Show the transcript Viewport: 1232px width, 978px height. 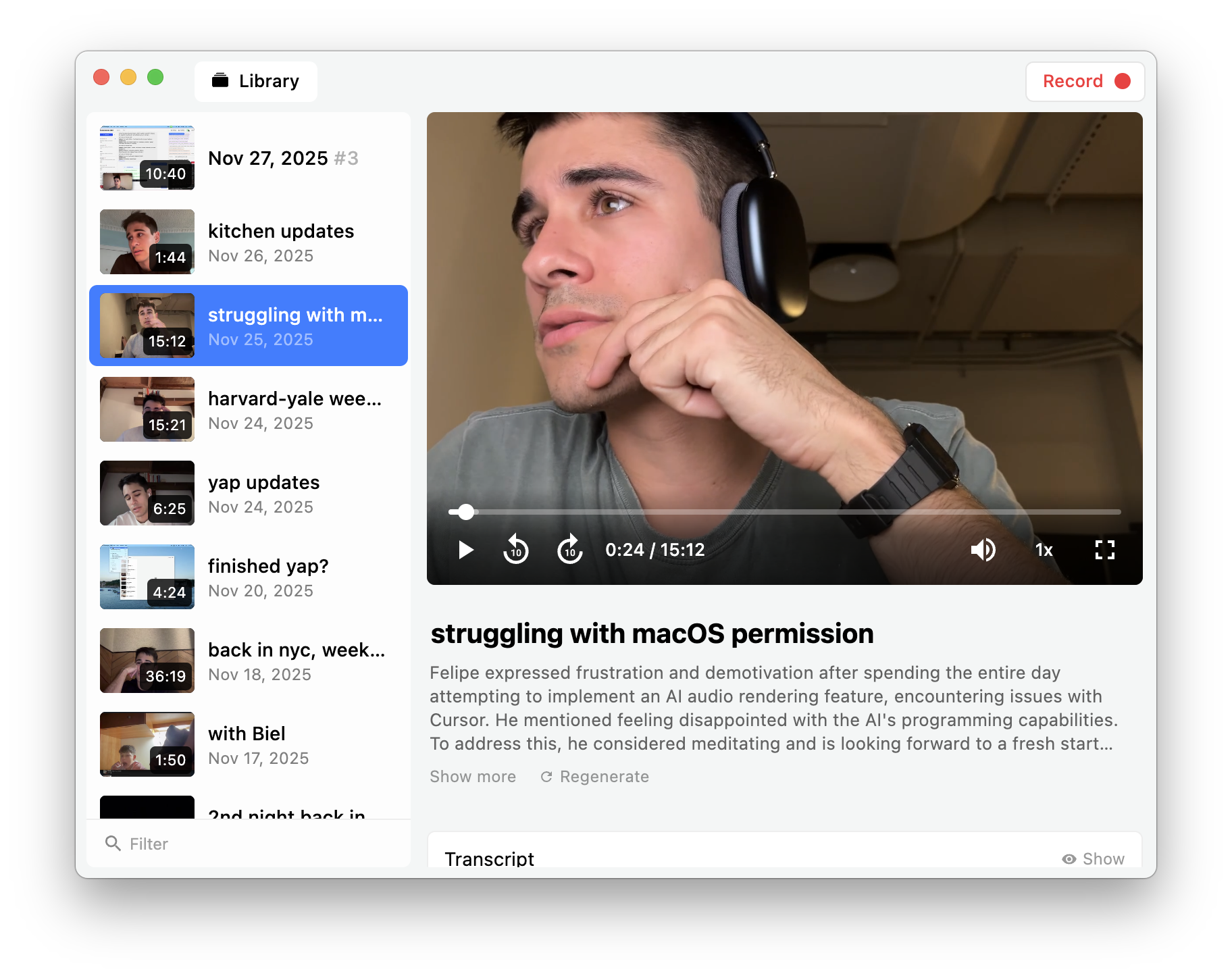[1093, 858]
